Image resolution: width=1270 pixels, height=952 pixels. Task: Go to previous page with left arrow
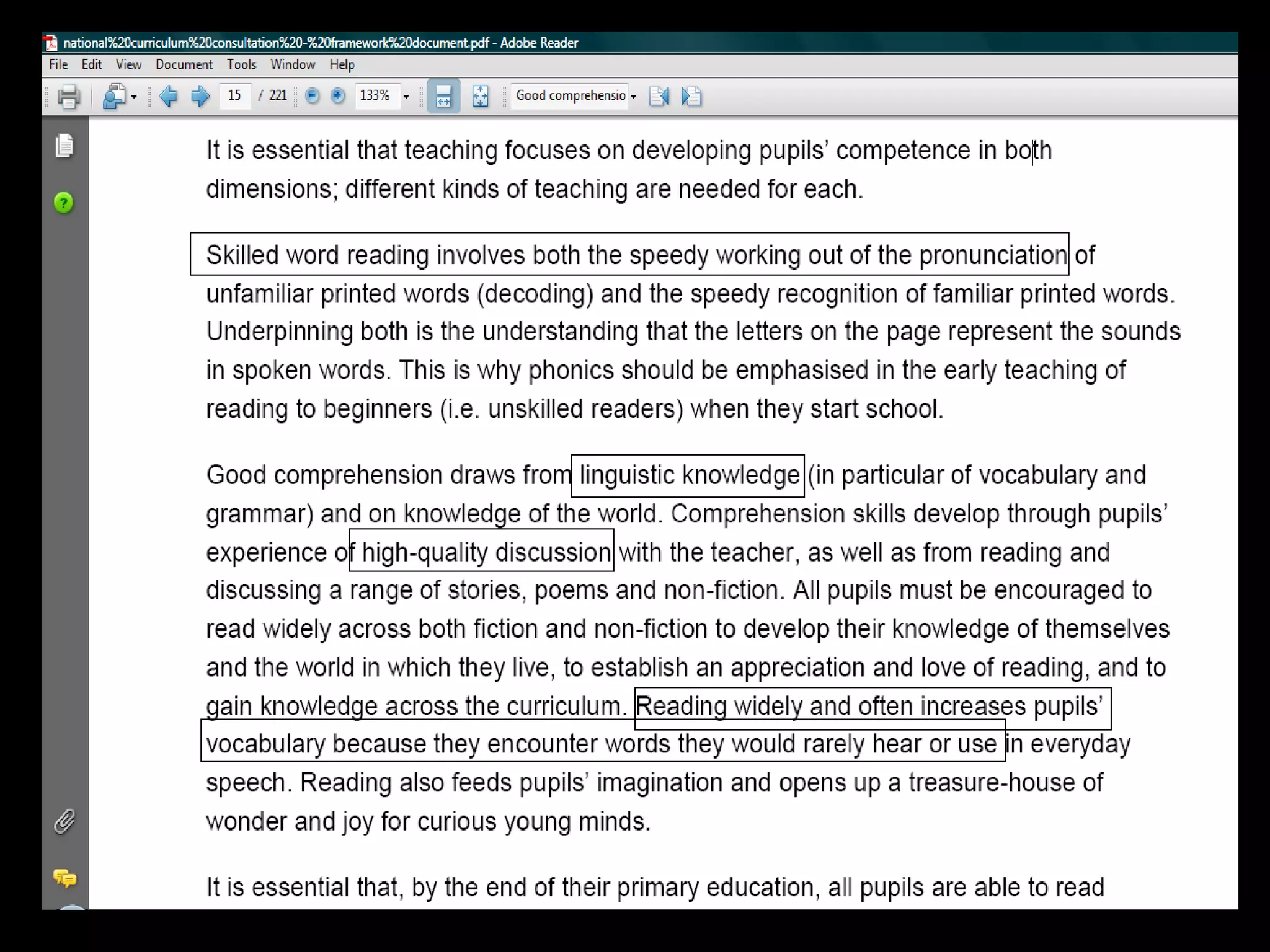point(168,96)
